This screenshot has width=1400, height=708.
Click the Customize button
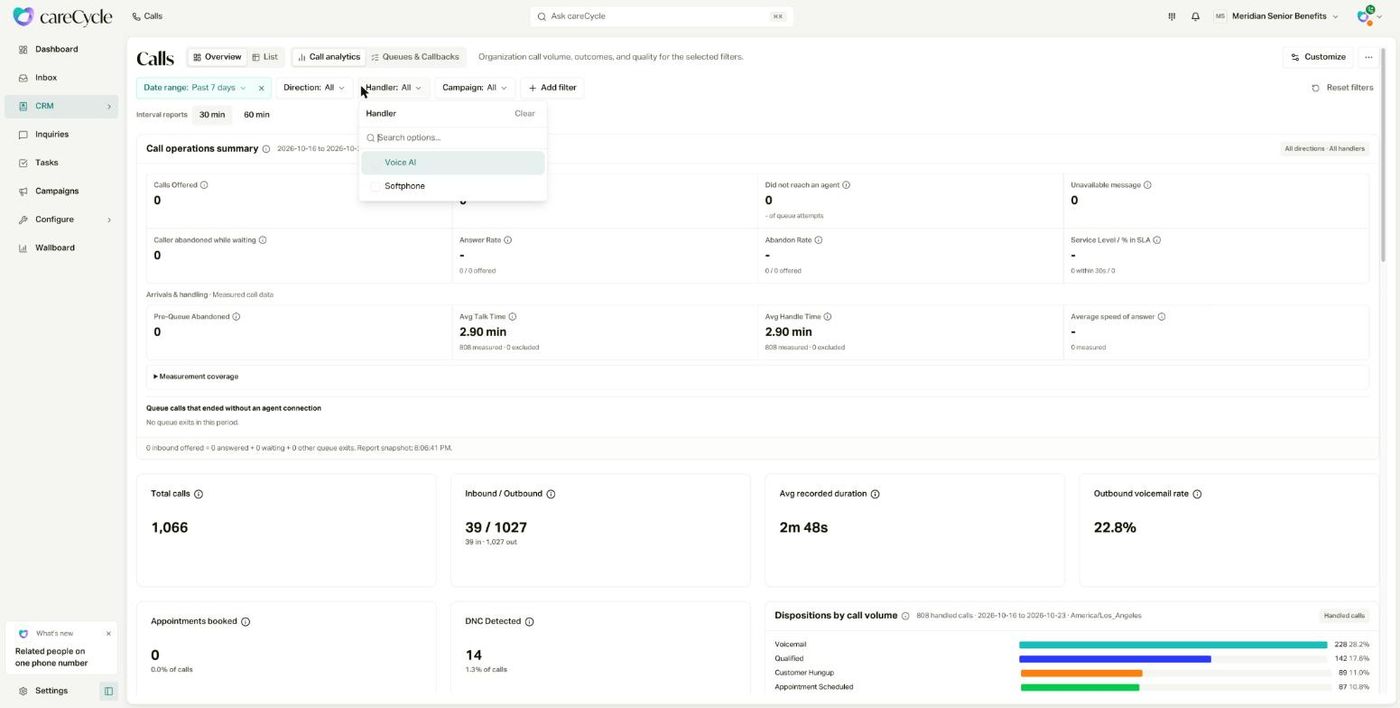(x=1318, y=57)
